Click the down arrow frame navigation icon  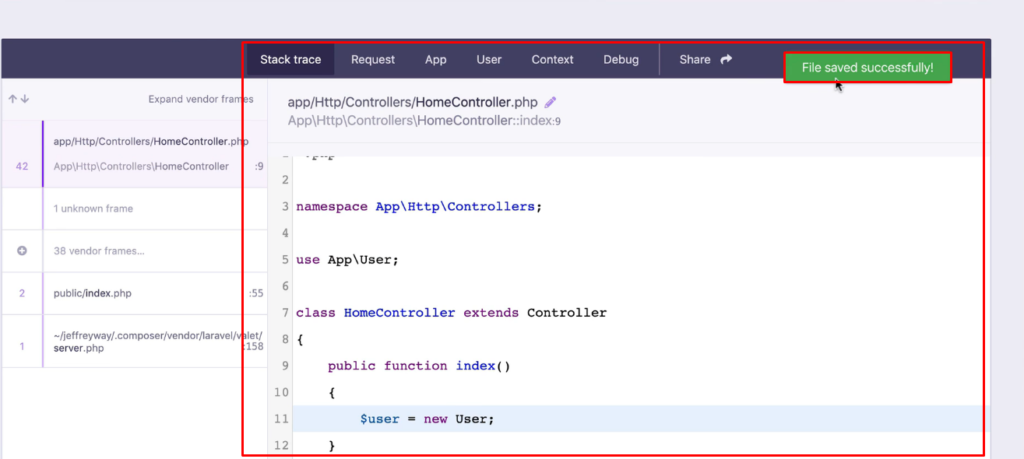point(25,99)
